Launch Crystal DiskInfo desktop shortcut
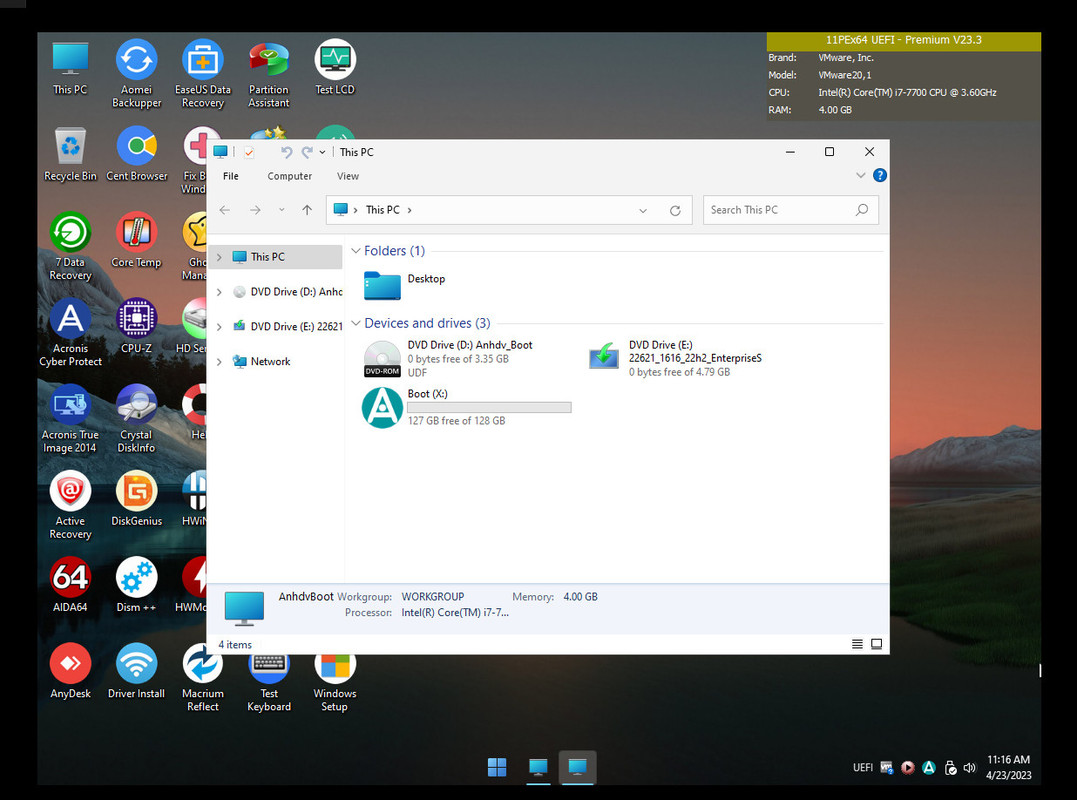Screen dimensions: 1077x800 click(136, 419)
